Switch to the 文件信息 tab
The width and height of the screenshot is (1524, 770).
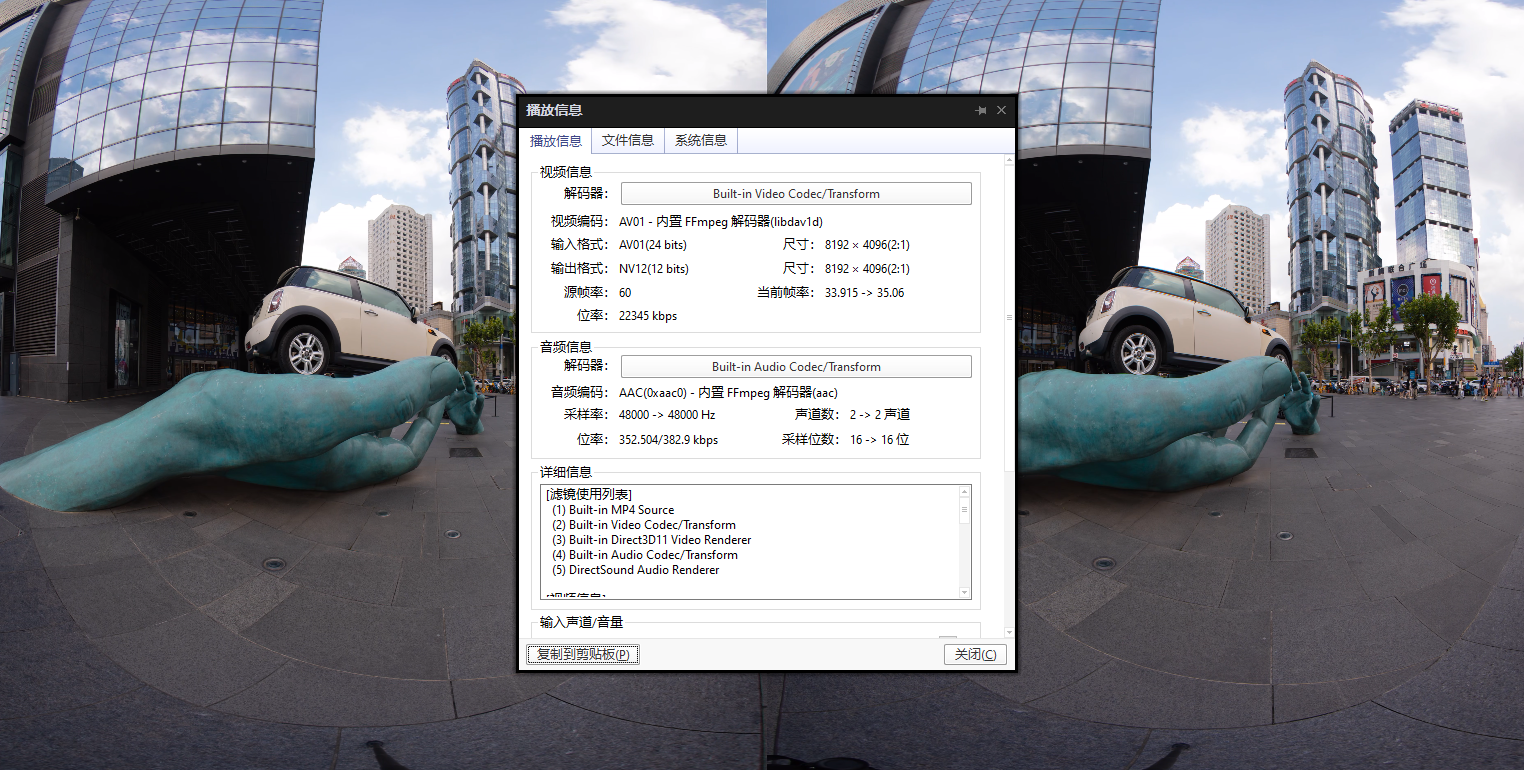[x=627, y=141]
